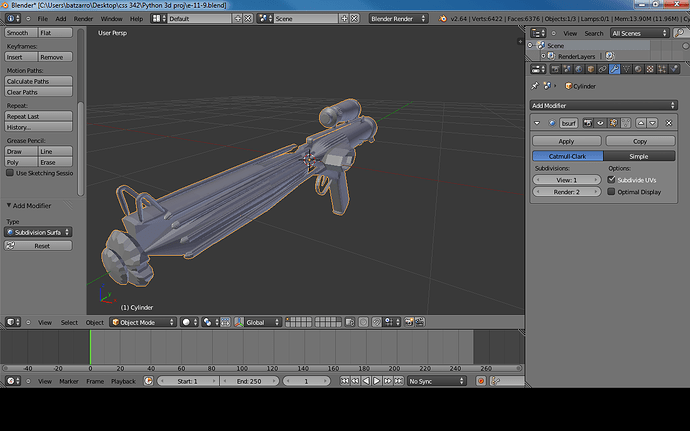The width and height of the screenshot is (690, 431).
Task: Select Catmull-Clark subdivision type
Action: [568, 156]
